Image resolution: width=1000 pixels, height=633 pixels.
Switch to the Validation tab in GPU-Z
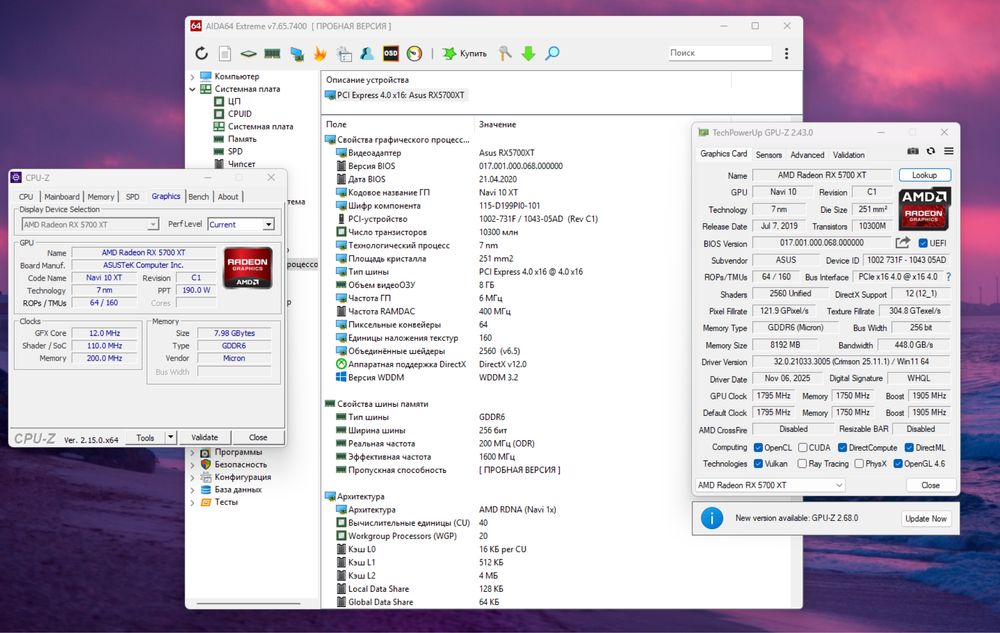849,155
